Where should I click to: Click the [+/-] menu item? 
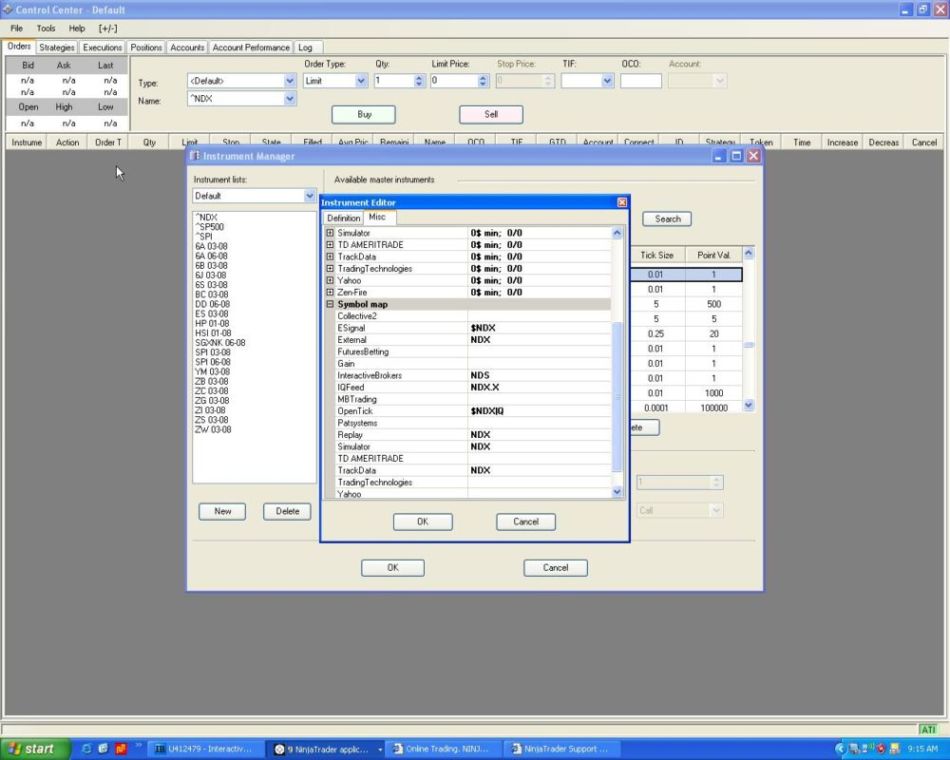tap(108, 28)
